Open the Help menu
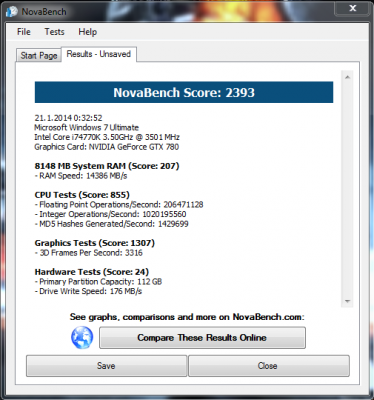The width and height of the screenshot is (374, 400). pyautogui.click(x=88, y=32)
